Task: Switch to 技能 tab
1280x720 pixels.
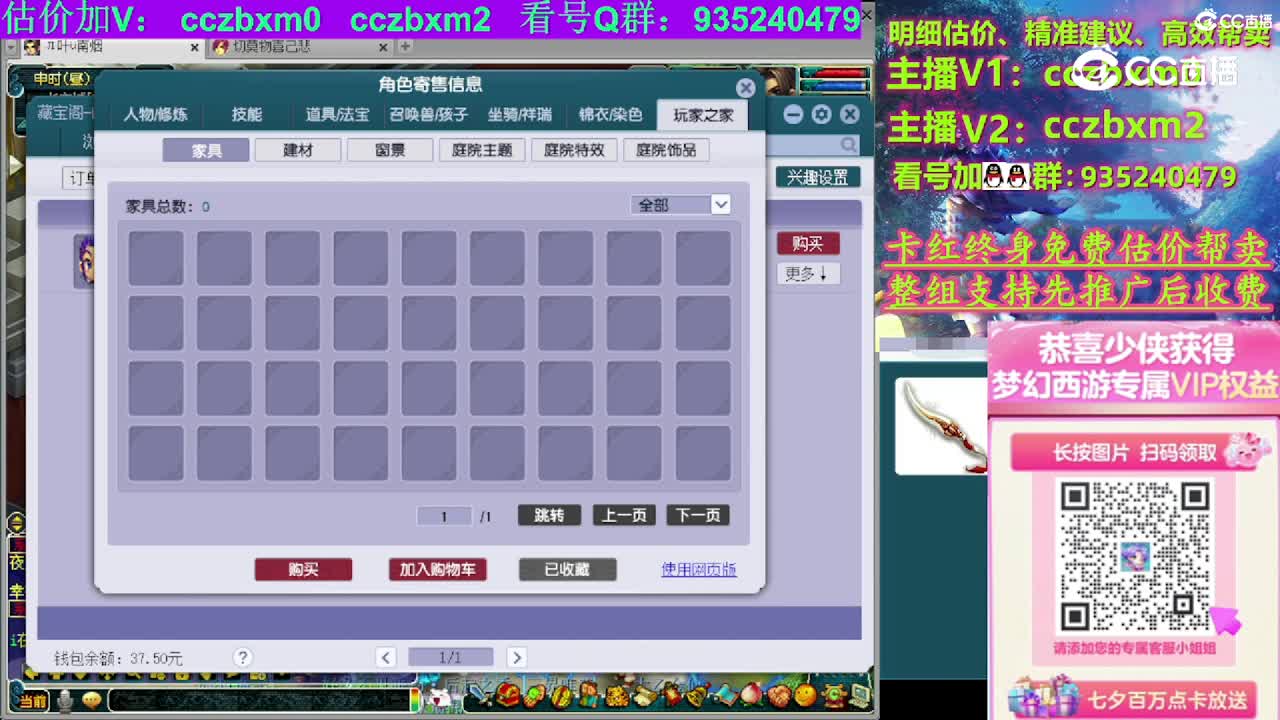Action: [247, 114]
